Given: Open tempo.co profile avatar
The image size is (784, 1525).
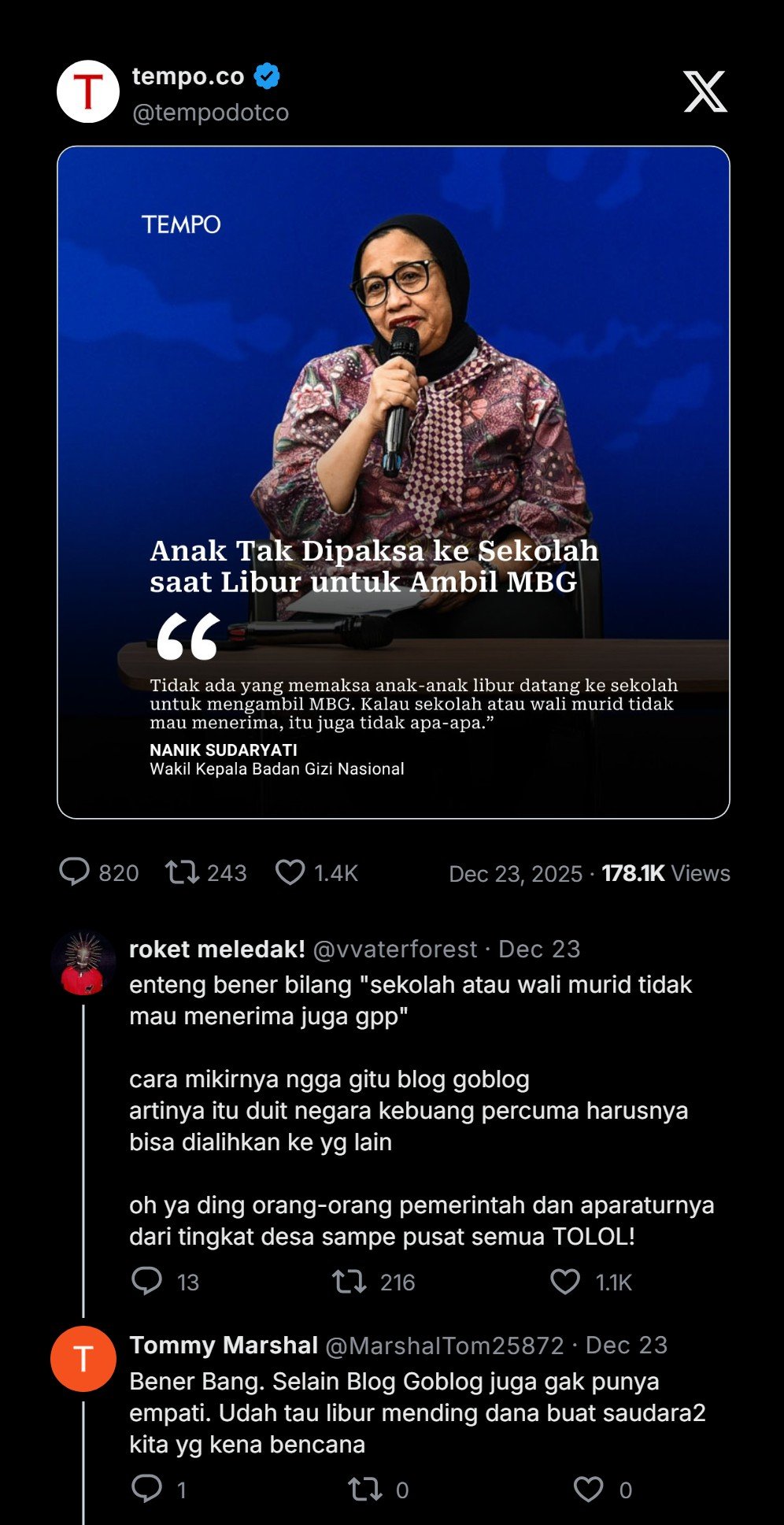Looking at the screenshot, I should pyautogui.click(x=88, y=91).
